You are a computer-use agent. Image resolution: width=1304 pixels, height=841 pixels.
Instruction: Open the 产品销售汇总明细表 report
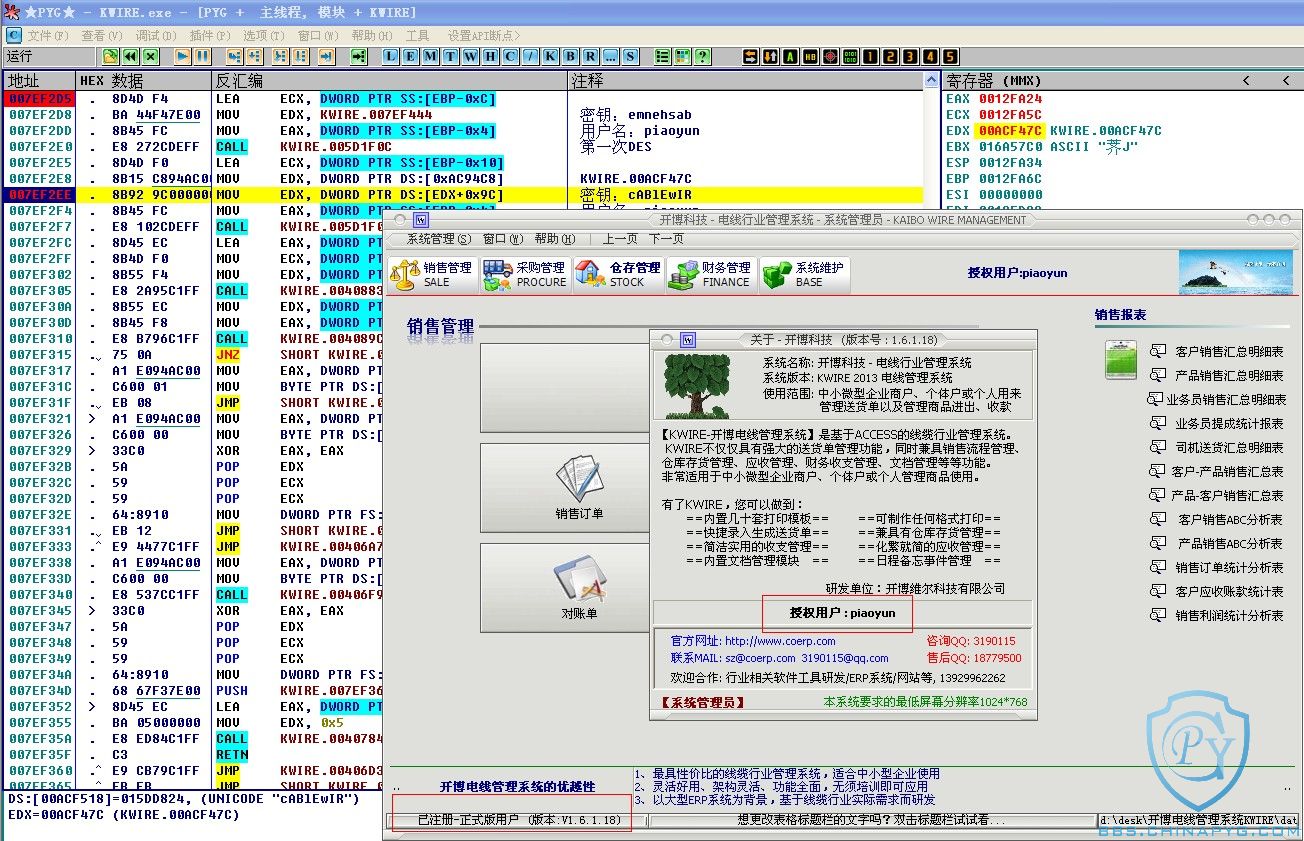(x=1229, y=376)
